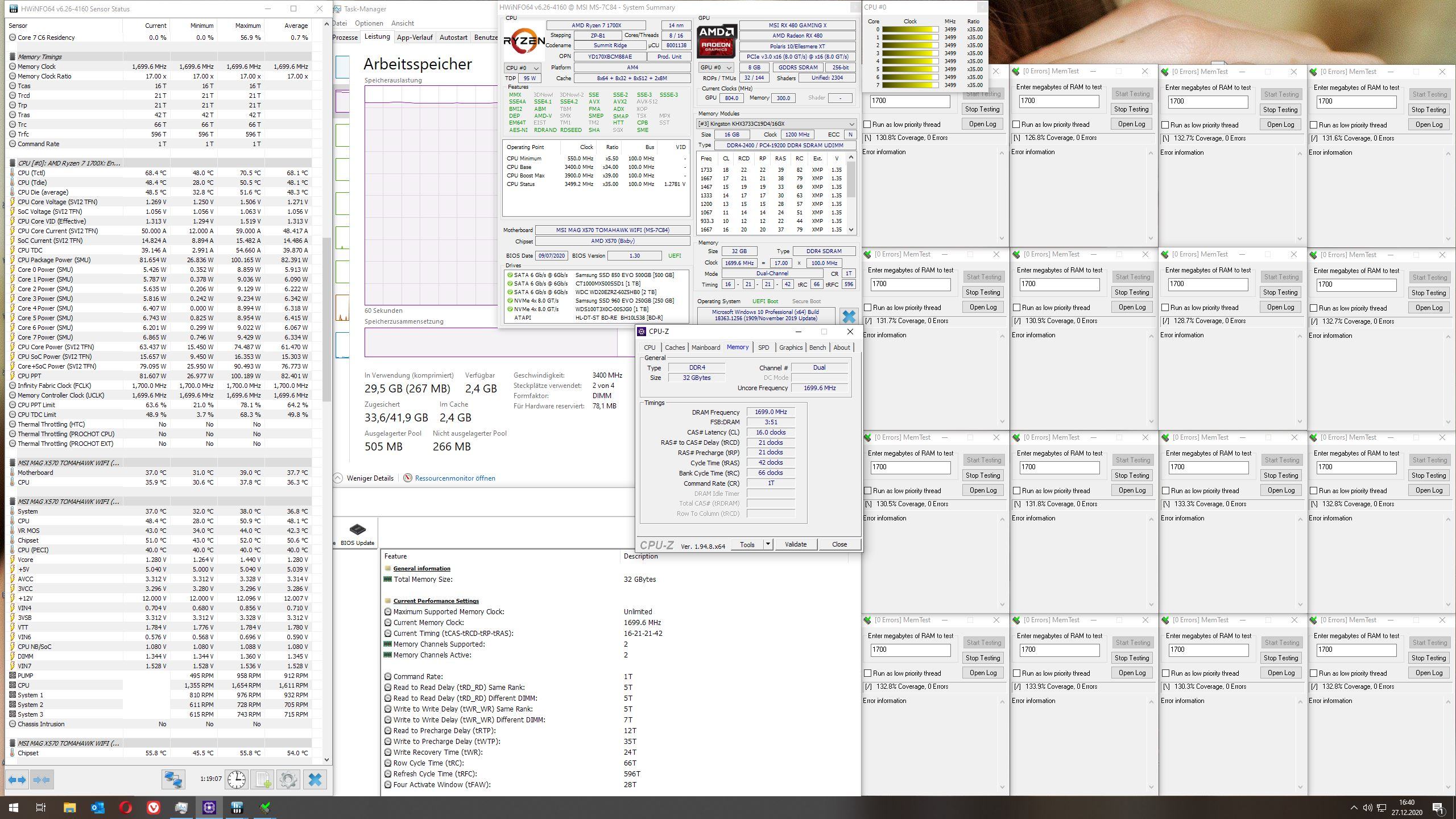Open the notification center icon in system tray

click(x=1438, y=807)
